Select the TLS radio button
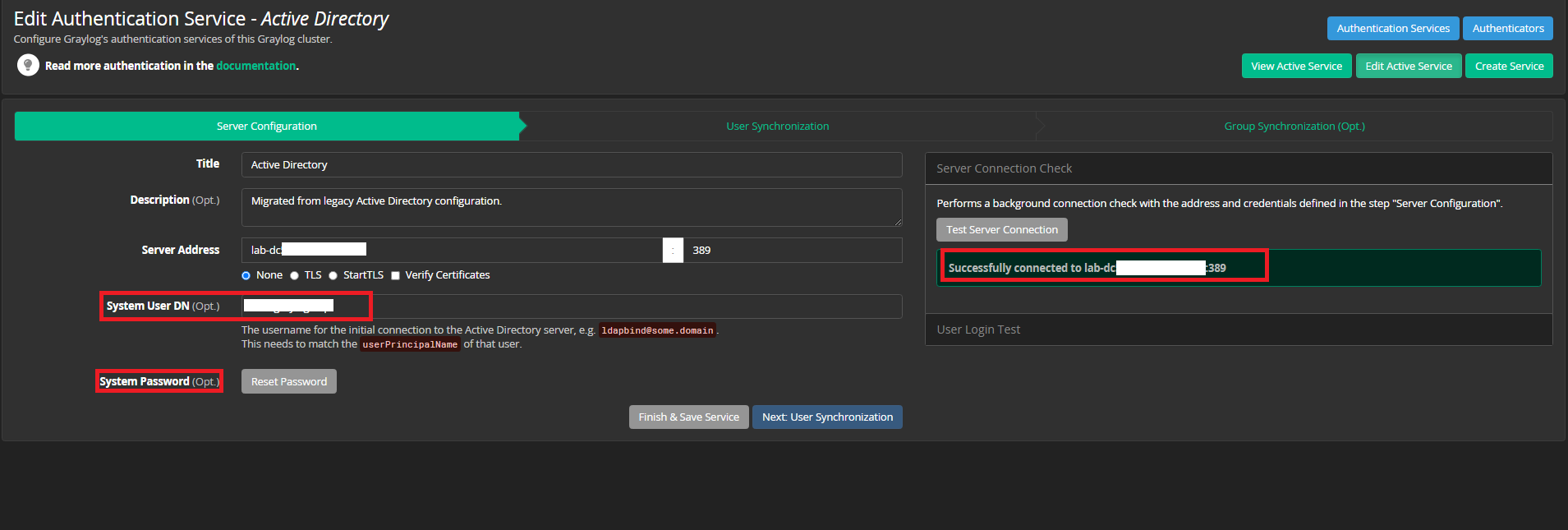This screenshot has width=1568, height=530. (294, 275)
